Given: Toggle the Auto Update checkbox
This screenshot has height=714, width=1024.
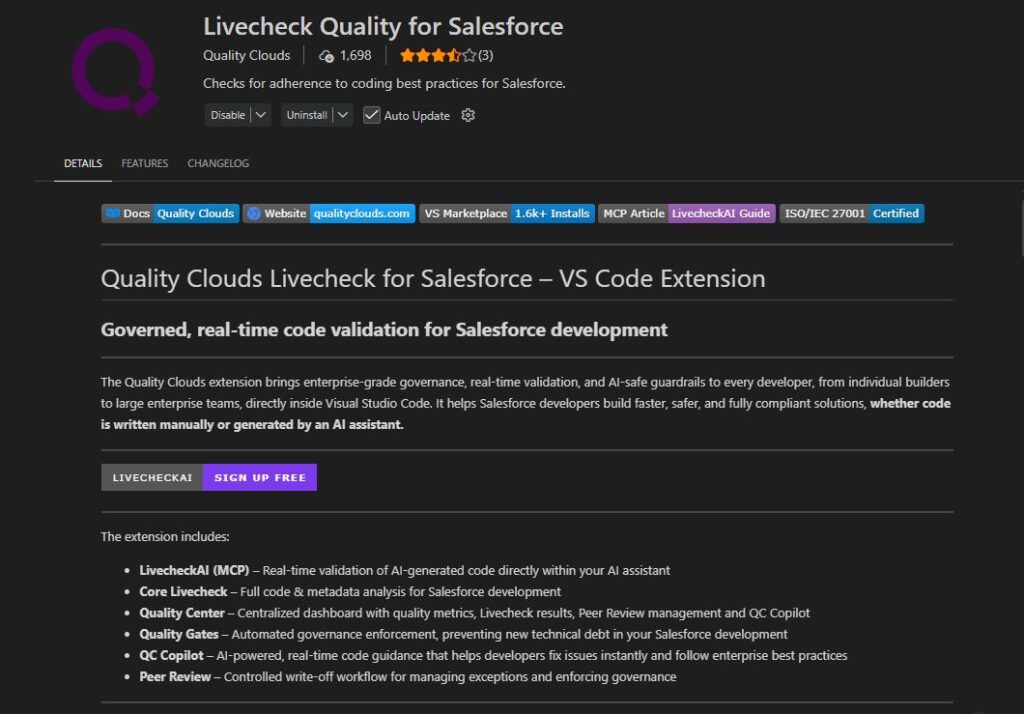Looking at the screenshot, I should pyautogui.click(x=372, y=115).
